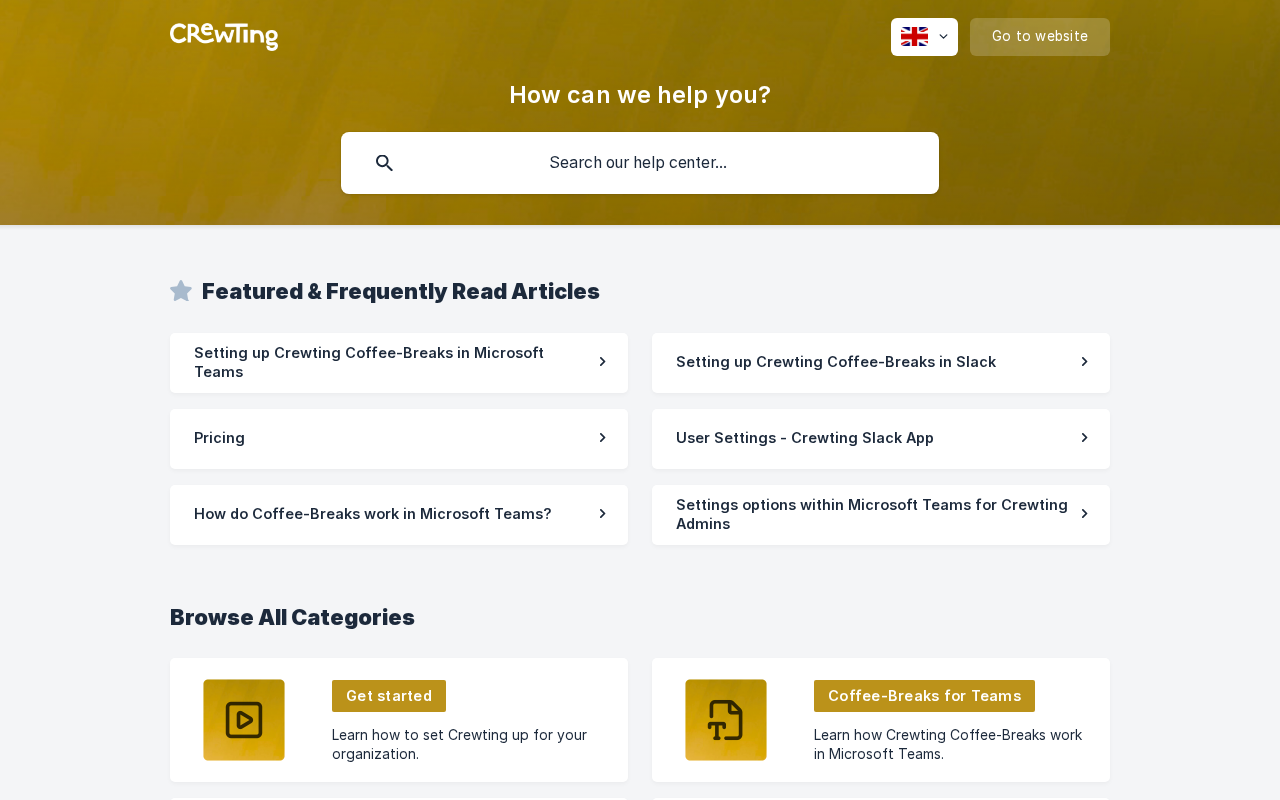
Task: Click chevron on Microsoft Teams setup article
Action: (x=602, y=362)
